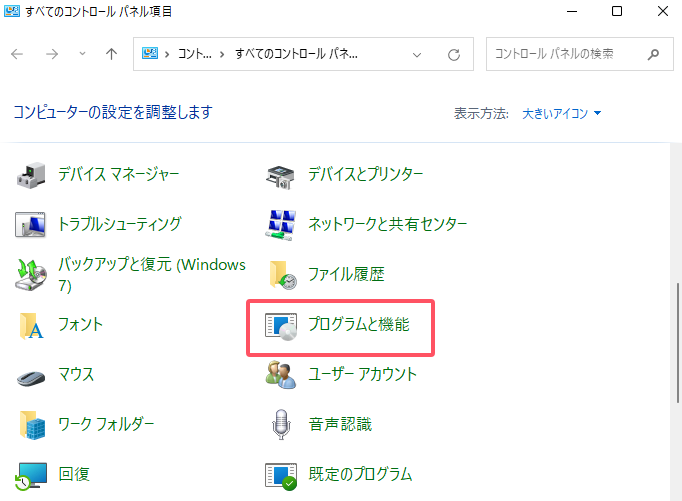
Task: Click the コントロール パネルの検索 search field
Action: [x=565, y=54]
